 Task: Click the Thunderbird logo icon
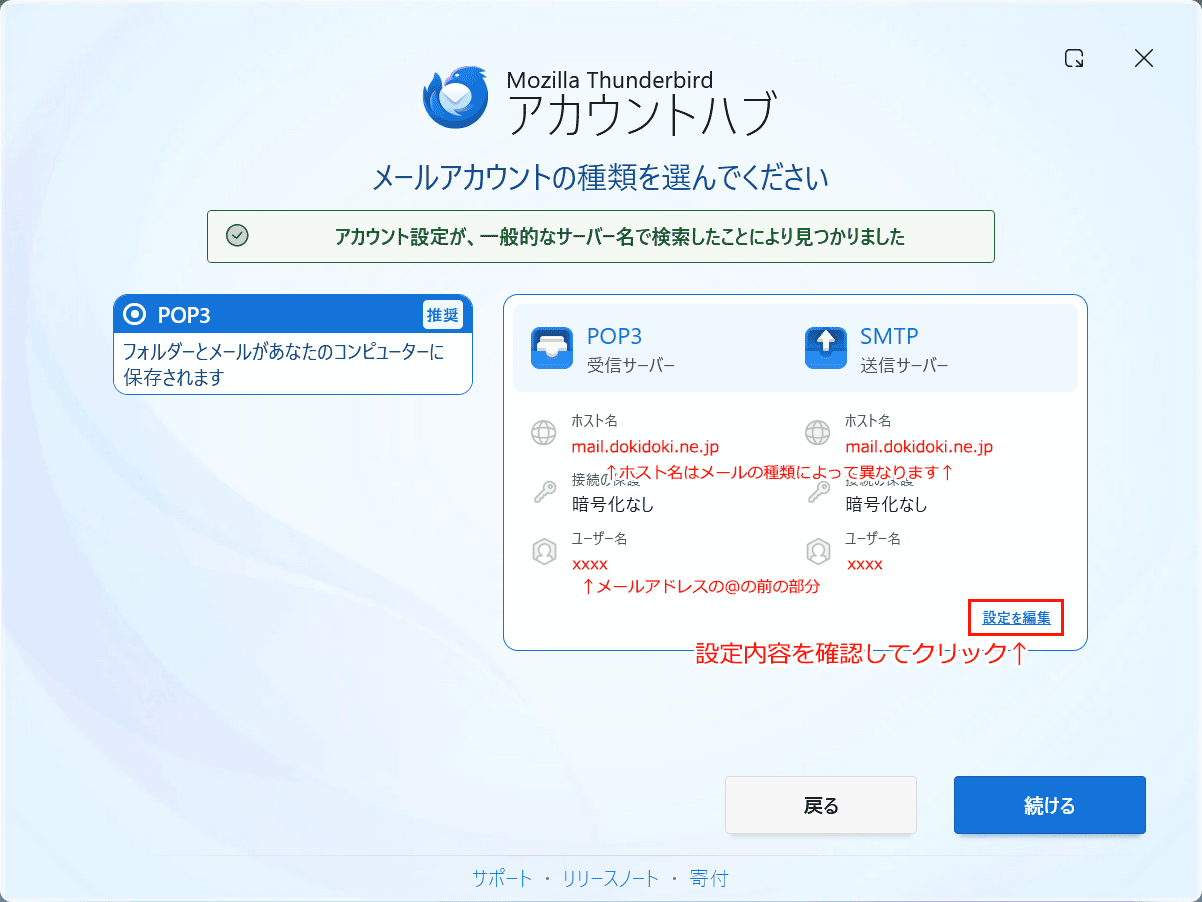[x=456, y=97]
